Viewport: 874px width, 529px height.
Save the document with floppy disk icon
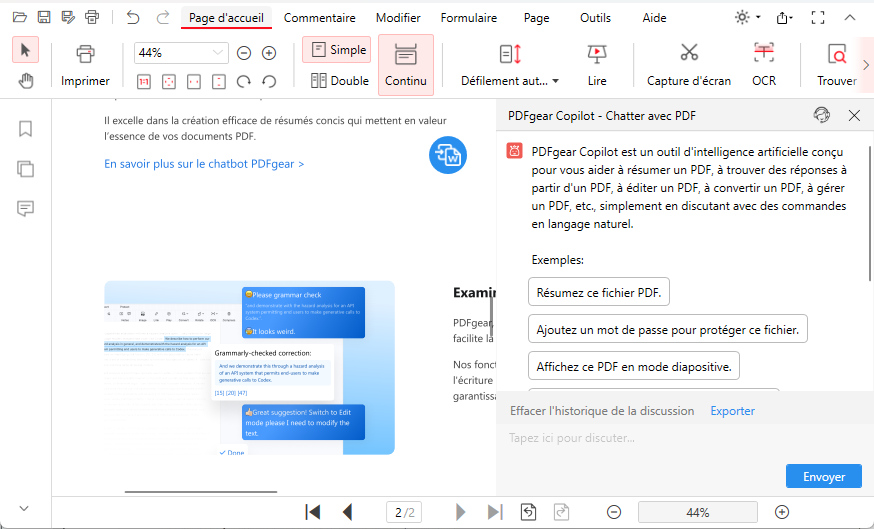pyautogui.click(x=44, y=17)
